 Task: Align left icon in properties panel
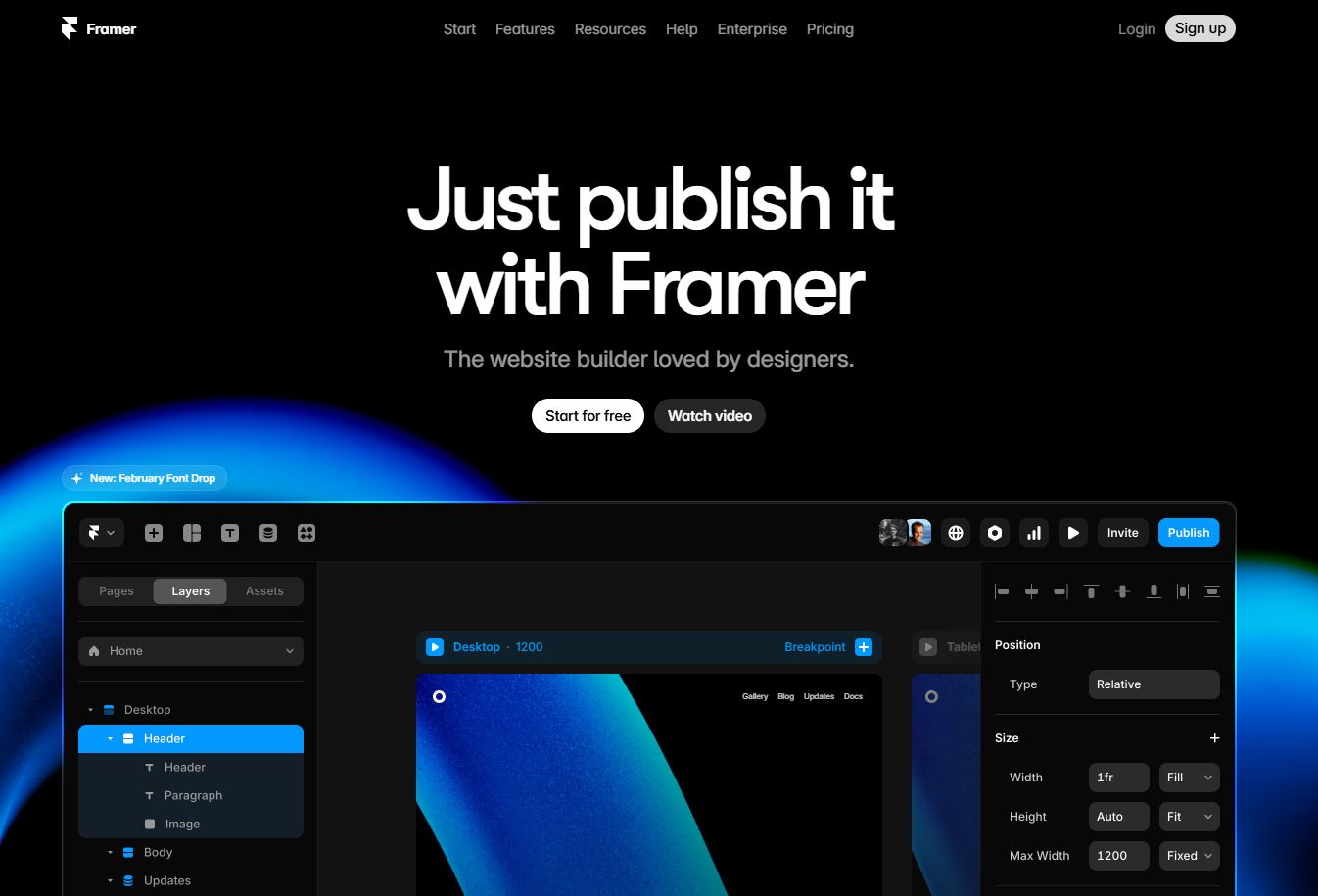pyautogui.click(x=1002, y=591)
